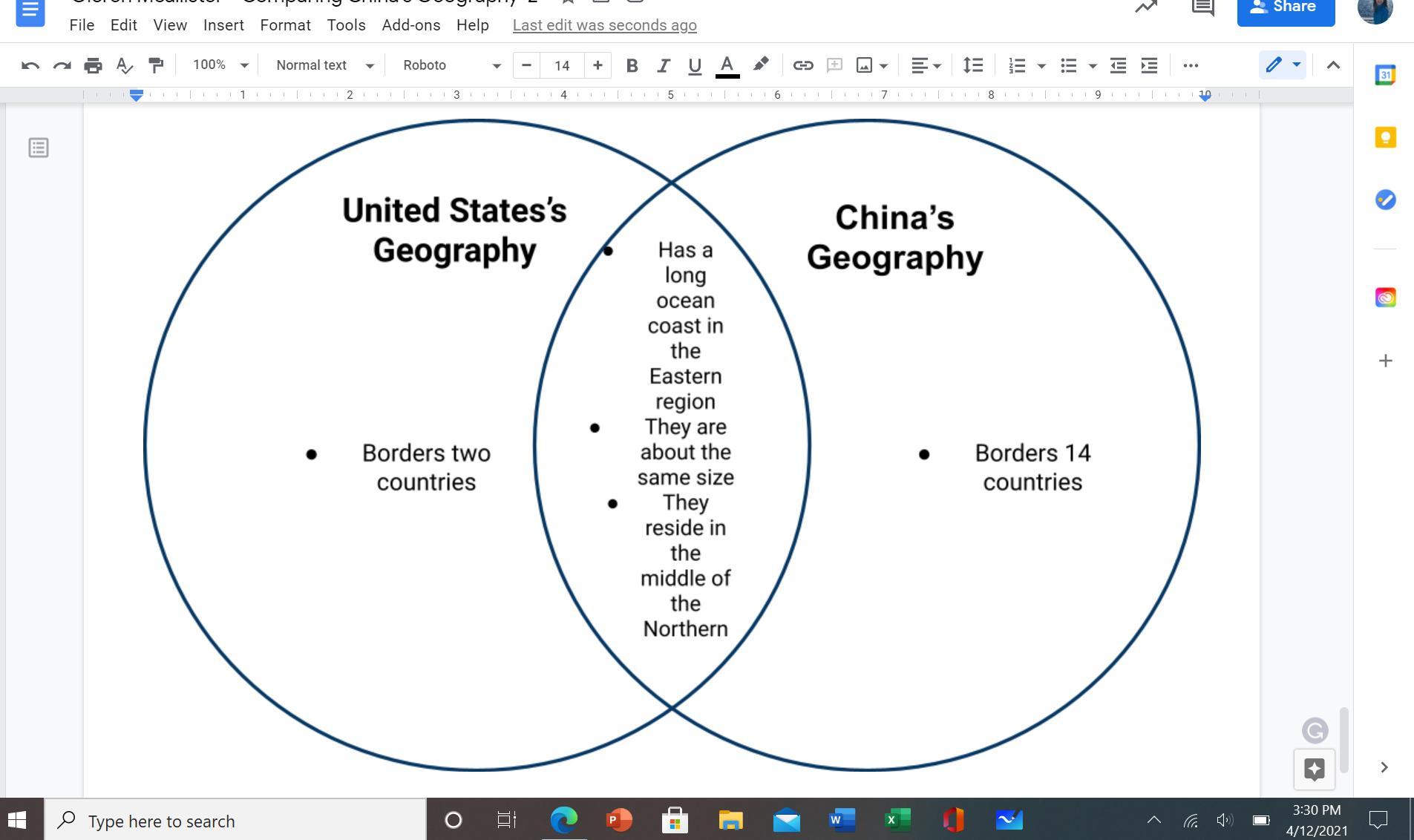Expand the side panel chevron at bottom right
1414x840 pixels.
(1384, 767)
